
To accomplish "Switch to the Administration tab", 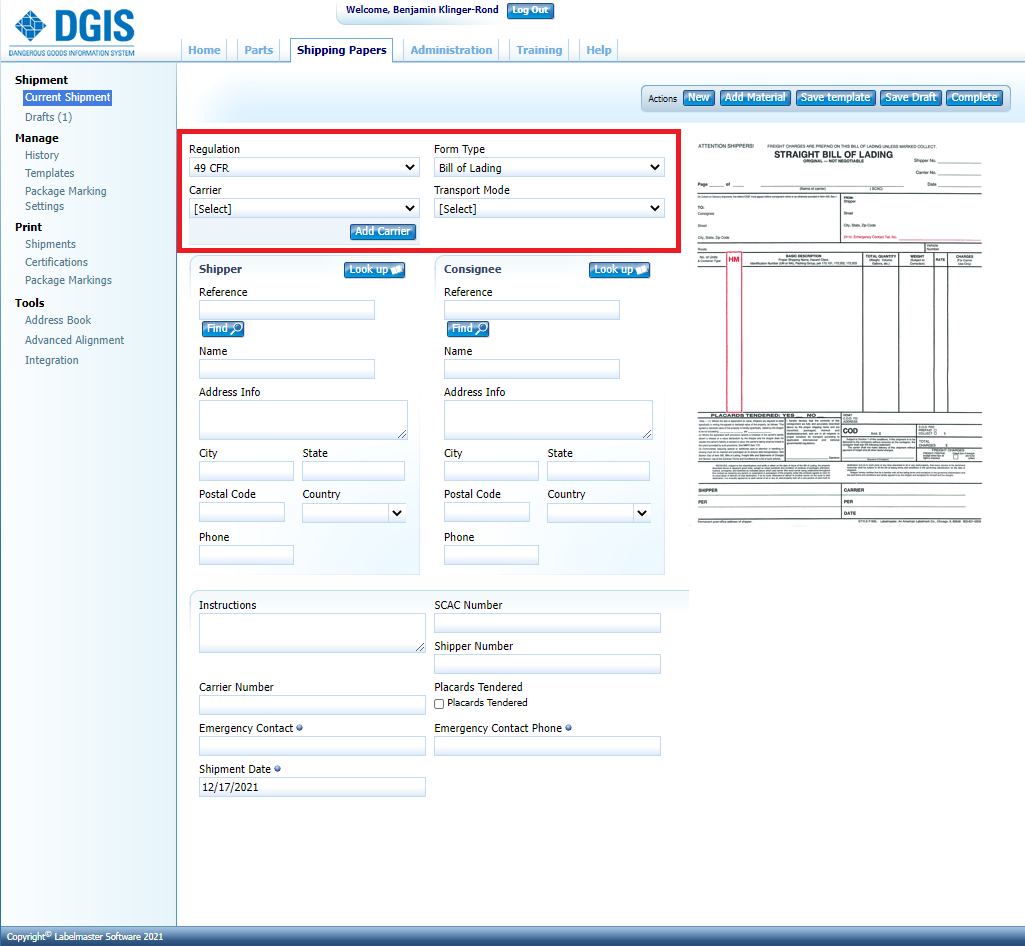I will [451, 50].
